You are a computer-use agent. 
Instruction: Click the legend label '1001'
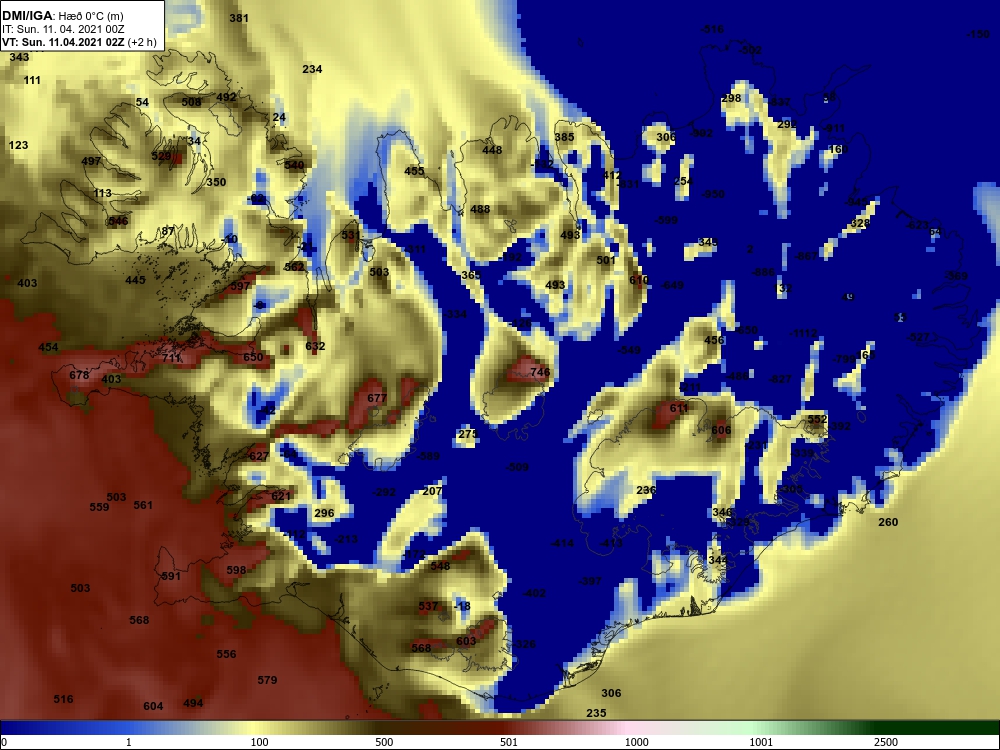[x=761, y=742]
